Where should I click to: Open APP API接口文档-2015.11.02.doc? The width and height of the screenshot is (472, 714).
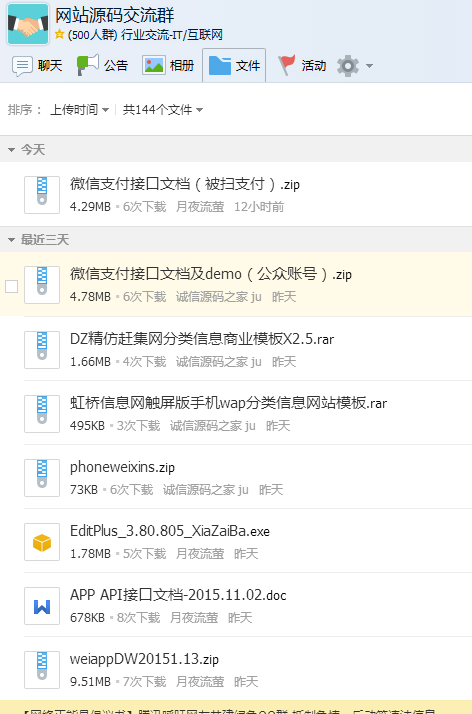pyautogui.click(x=178, y=595)
